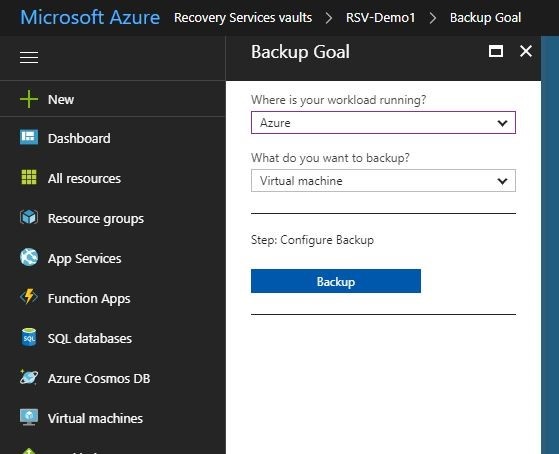Click the blue Backup button

pos(336,281)
